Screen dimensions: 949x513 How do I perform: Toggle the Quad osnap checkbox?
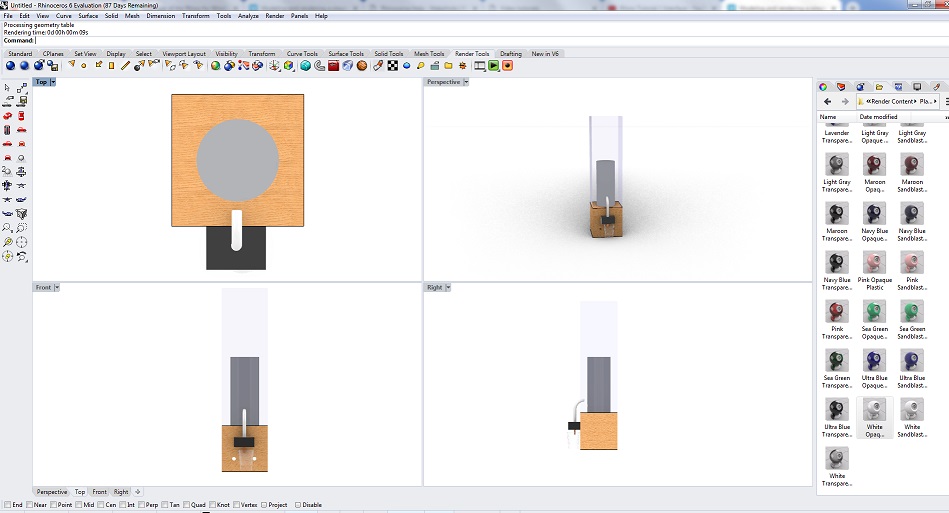tap(187, 505)
